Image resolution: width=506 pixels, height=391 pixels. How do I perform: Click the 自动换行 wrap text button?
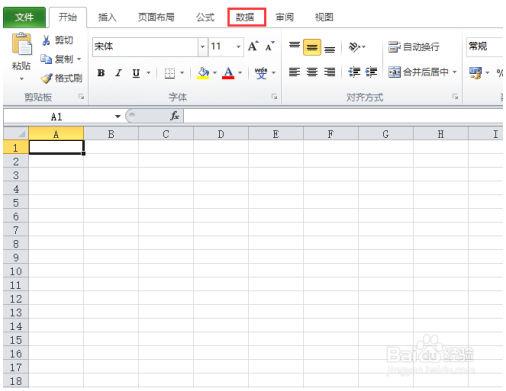coord(414,47)
